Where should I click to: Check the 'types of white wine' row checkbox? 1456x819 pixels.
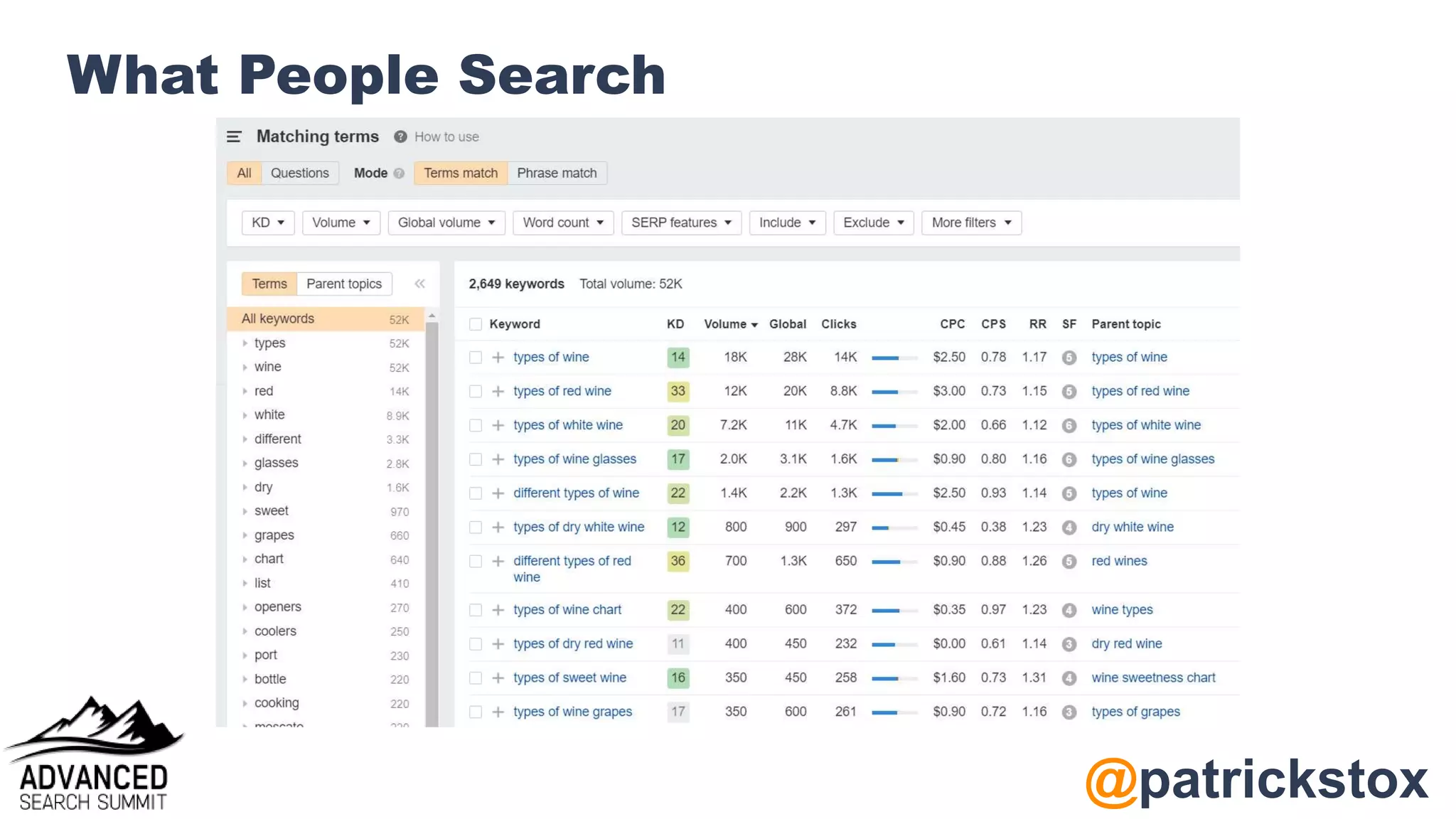tap(476, 425)
